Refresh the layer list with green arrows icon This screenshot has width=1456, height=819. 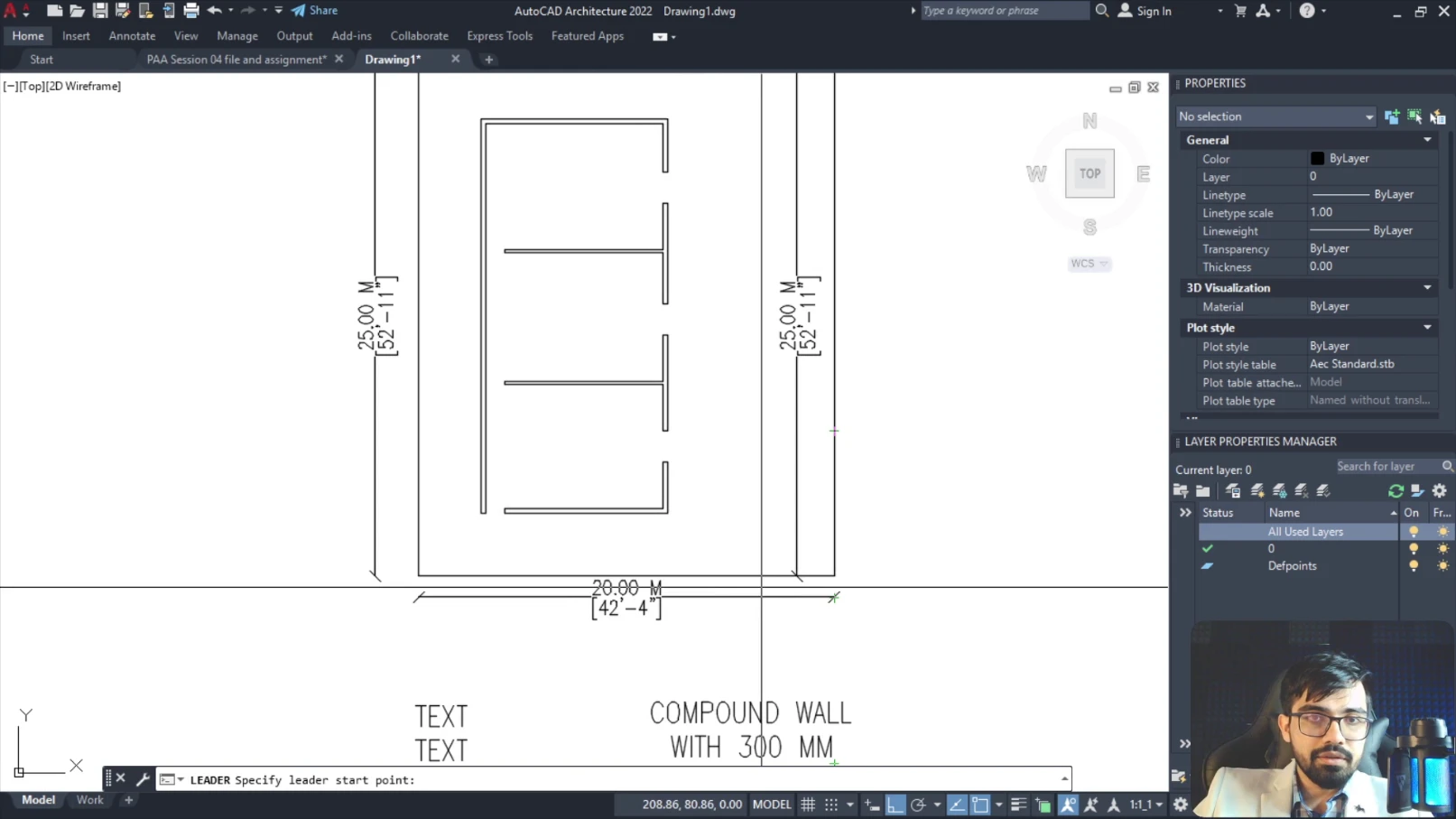[1396, 491]
